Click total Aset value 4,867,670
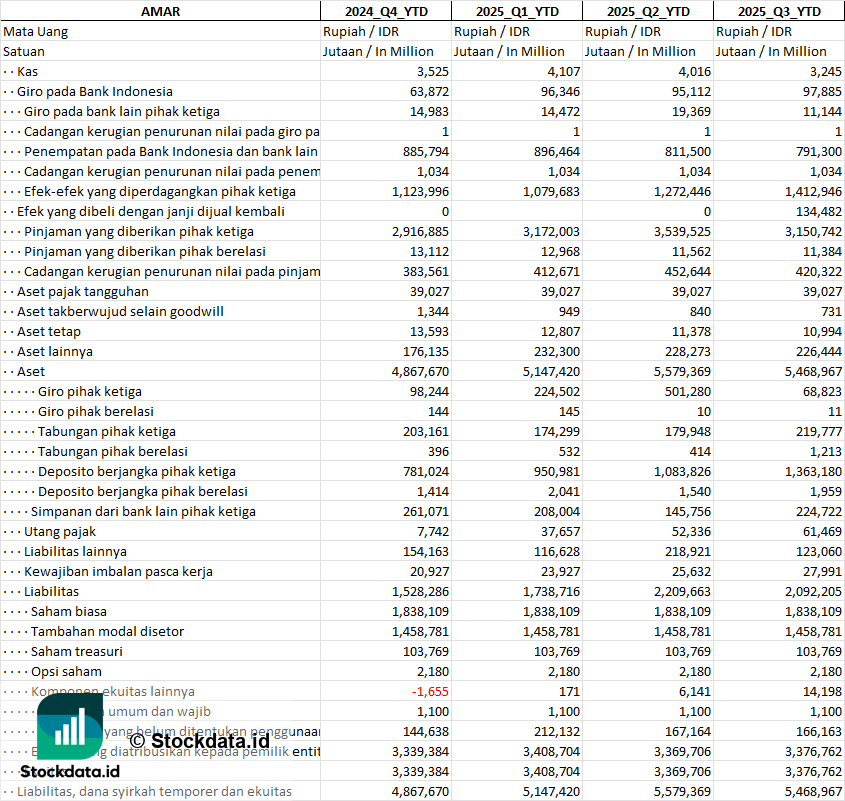 [420, 371]
